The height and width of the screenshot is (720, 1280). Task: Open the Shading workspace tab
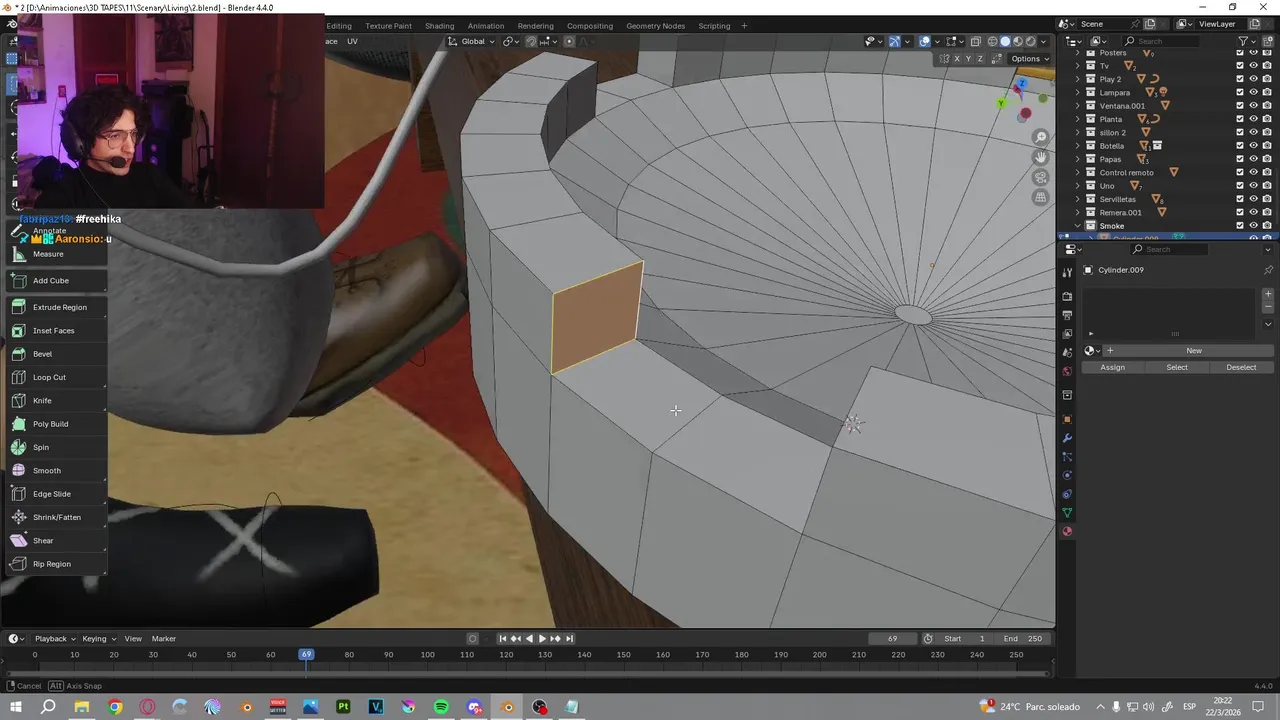439,26
